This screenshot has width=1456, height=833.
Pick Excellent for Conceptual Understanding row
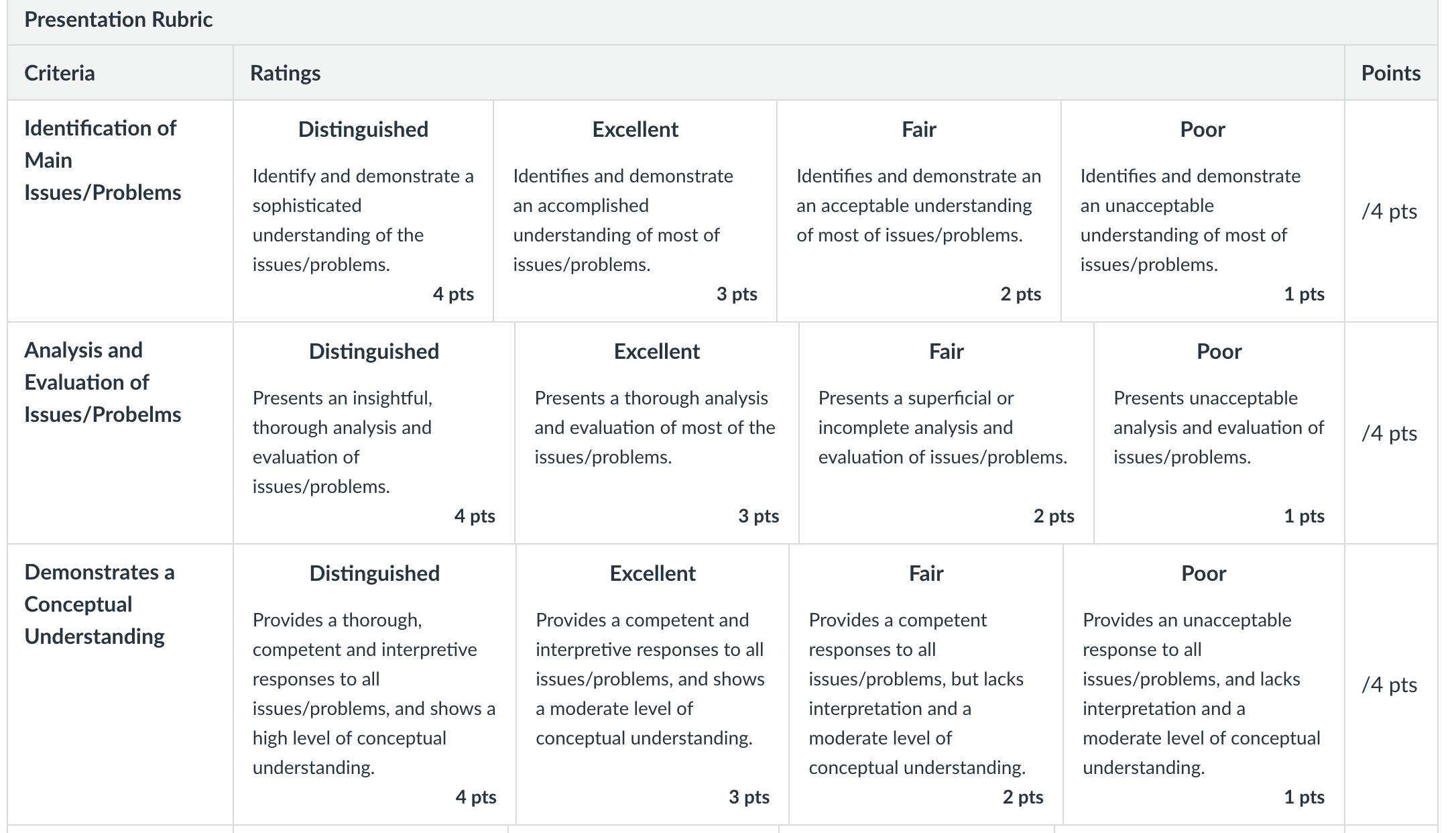point(653,684)
